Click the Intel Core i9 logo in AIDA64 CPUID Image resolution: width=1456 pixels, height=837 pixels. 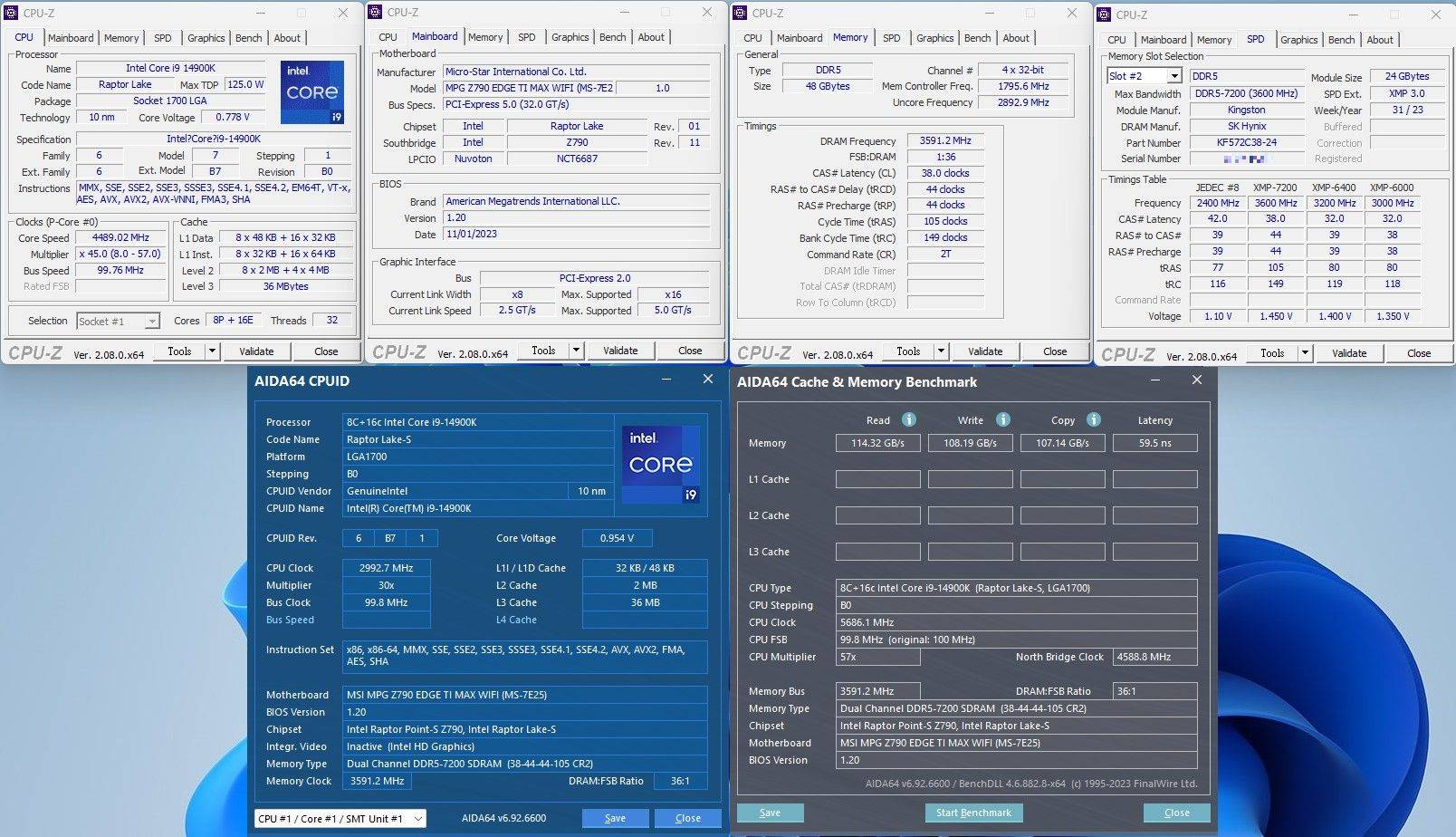coord(660,464)
